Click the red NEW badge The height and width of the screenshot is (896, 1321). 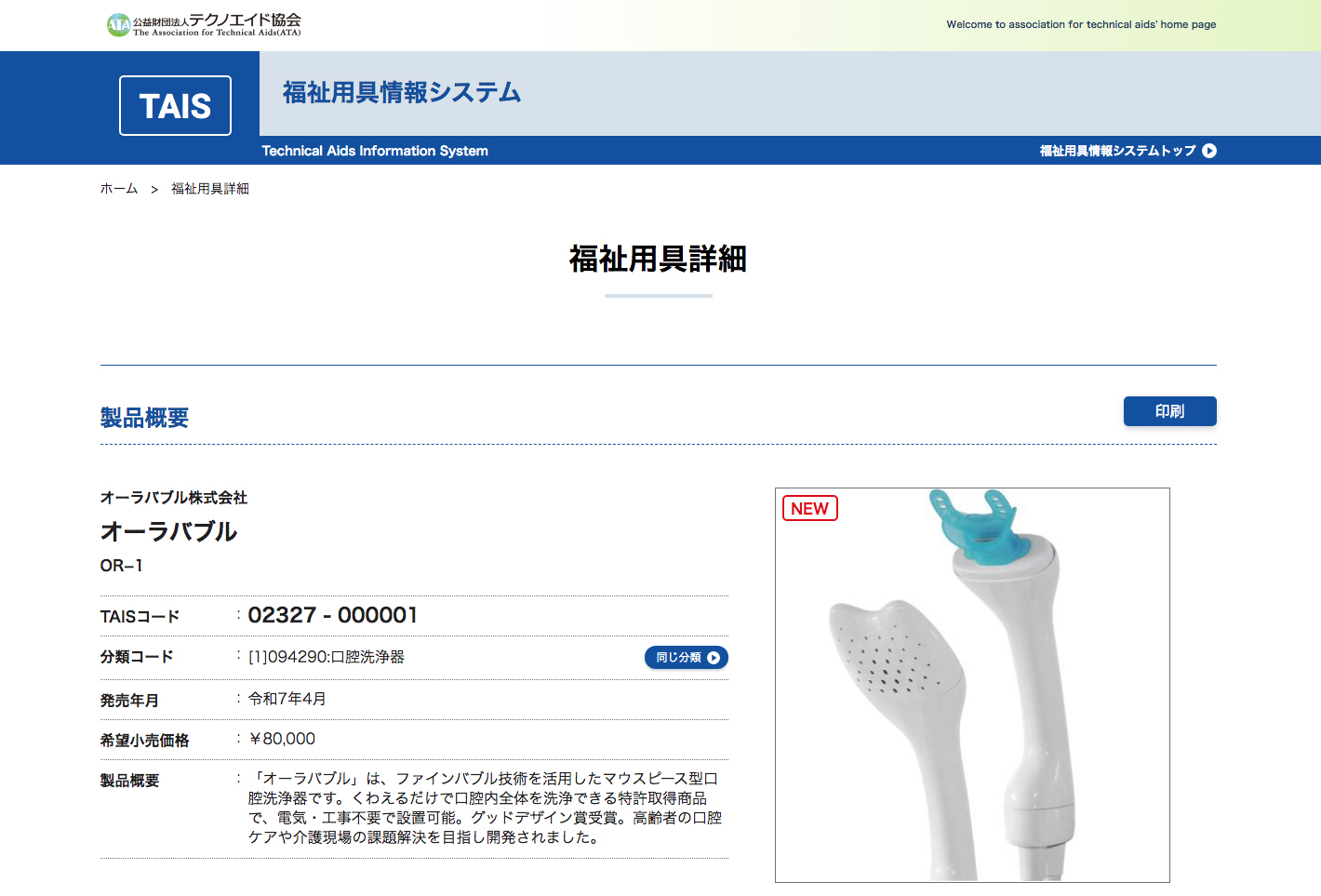809,508
